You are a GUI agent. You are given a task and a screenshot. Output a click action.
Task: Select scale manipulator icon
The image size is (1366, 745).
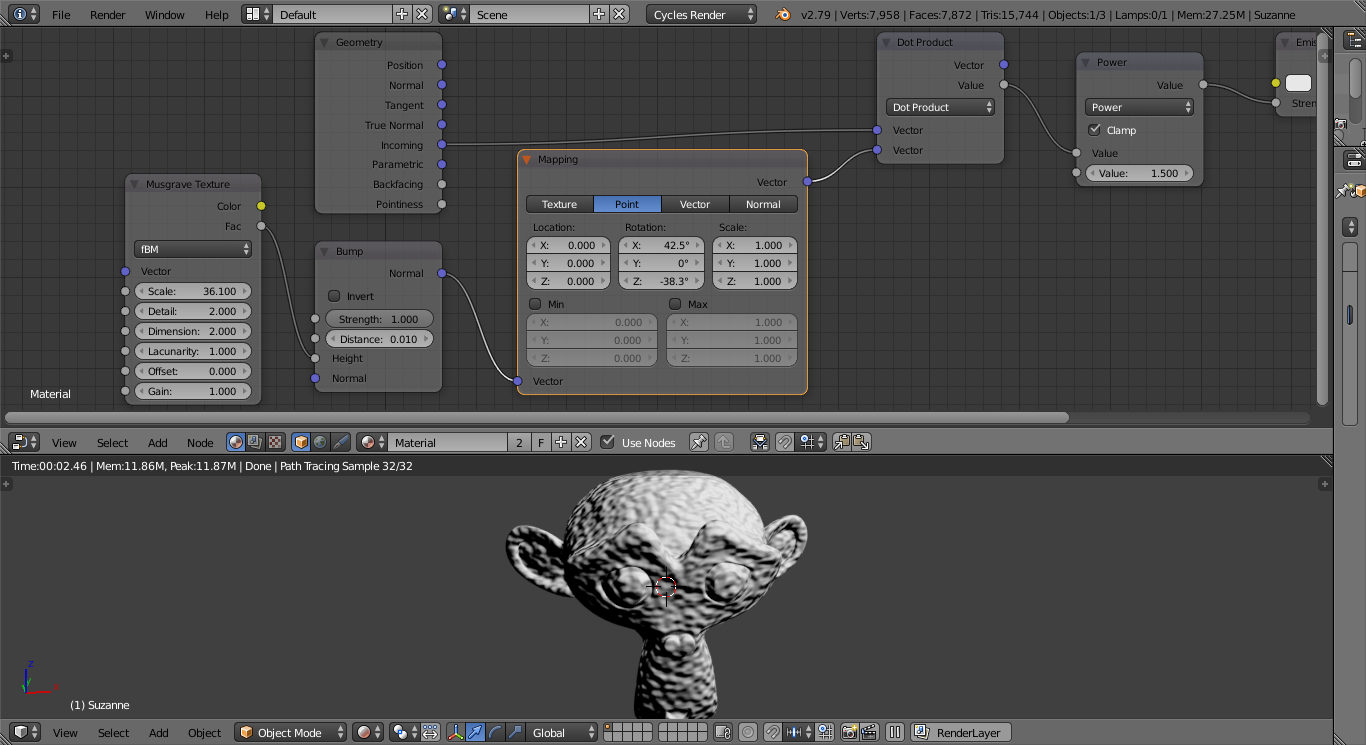(x=514, y=733)
